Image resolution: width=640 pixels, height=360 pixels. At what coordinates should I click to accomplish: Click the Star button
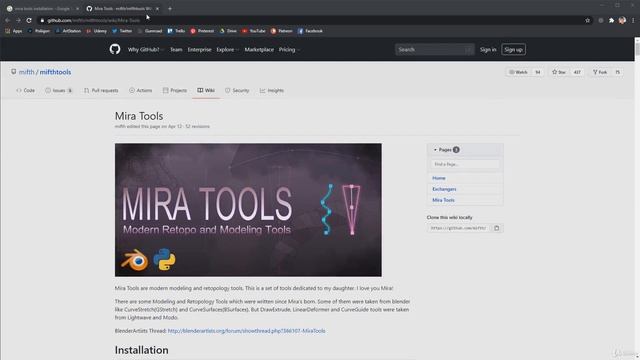(x=559, y=72)
